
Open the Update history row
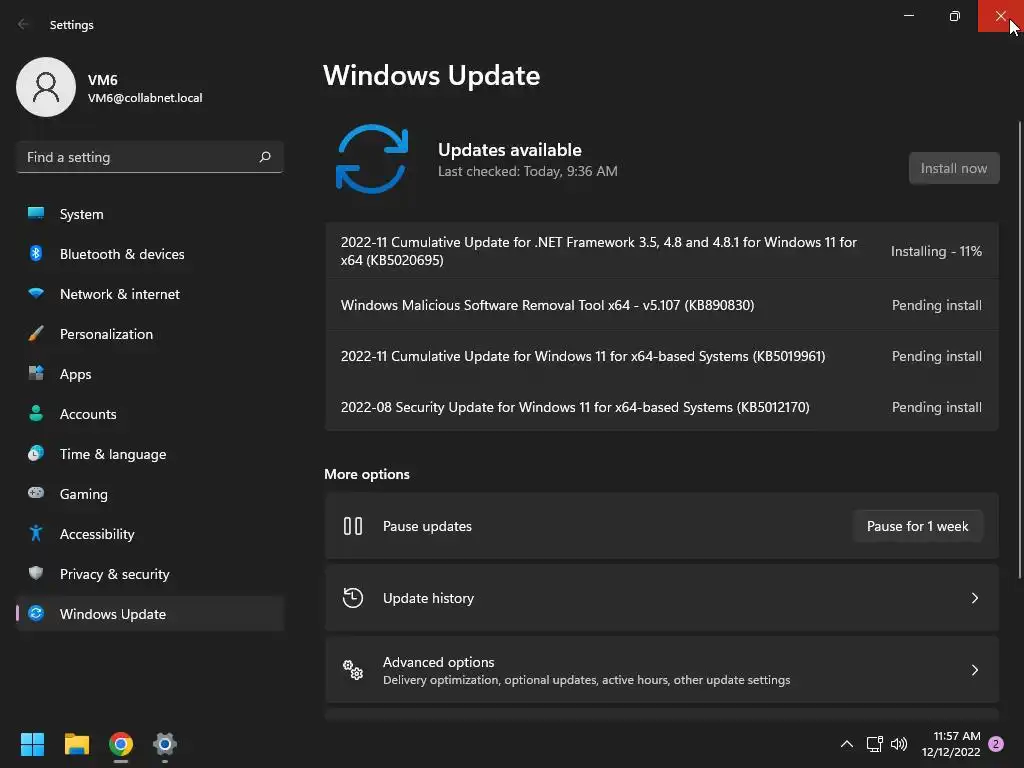662,598
